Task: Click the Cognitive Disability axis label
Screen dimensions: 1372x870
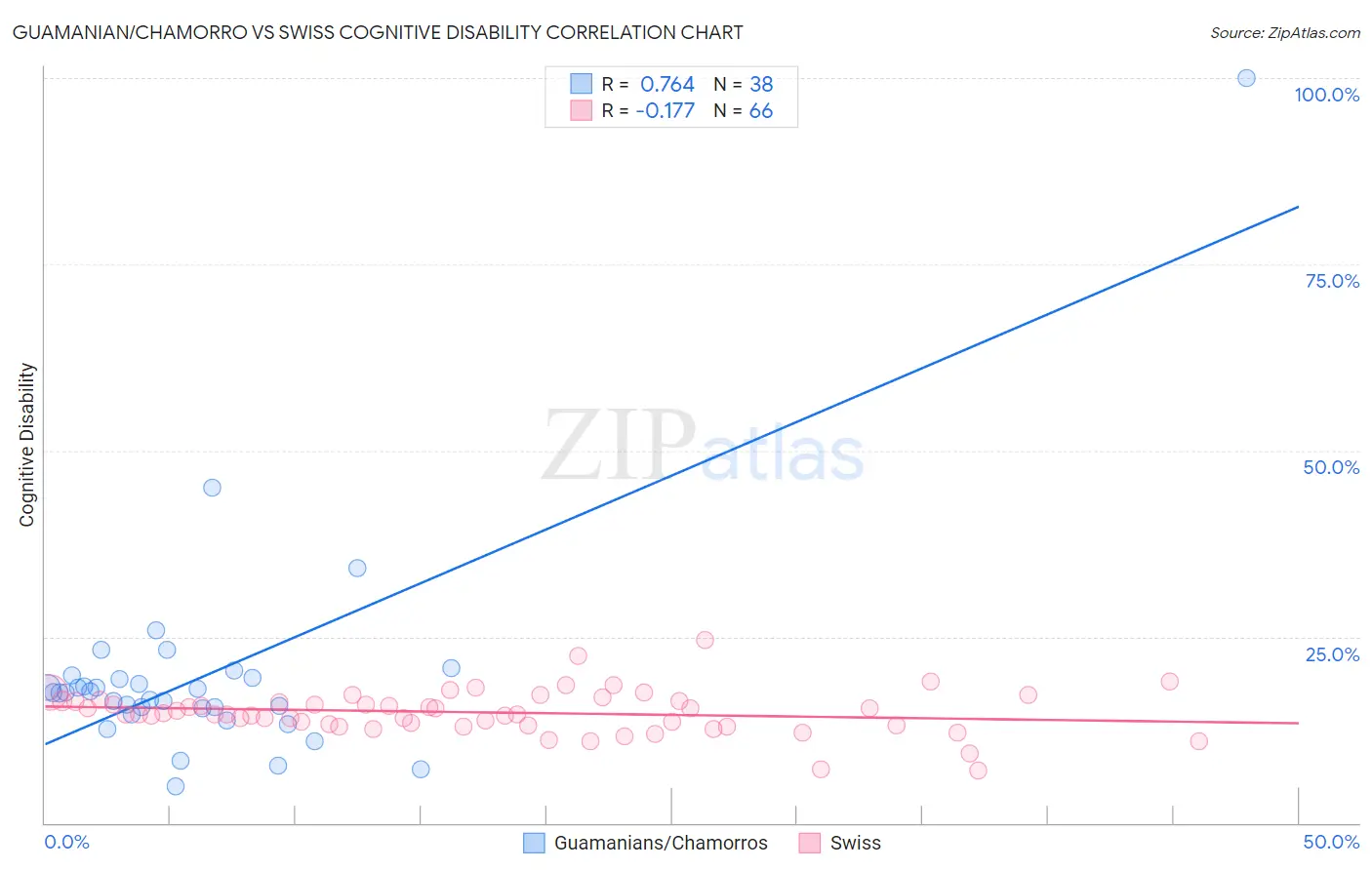Action: tap(26, 445)
